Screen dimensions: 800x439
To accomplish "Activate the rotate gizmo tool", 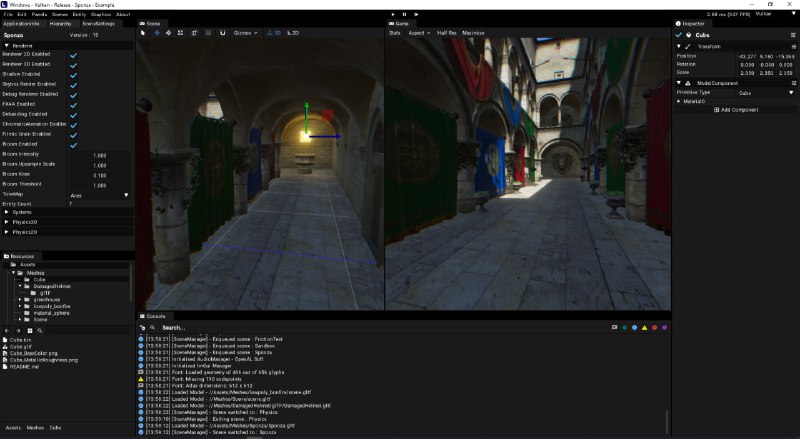I will tap(168, 33).
